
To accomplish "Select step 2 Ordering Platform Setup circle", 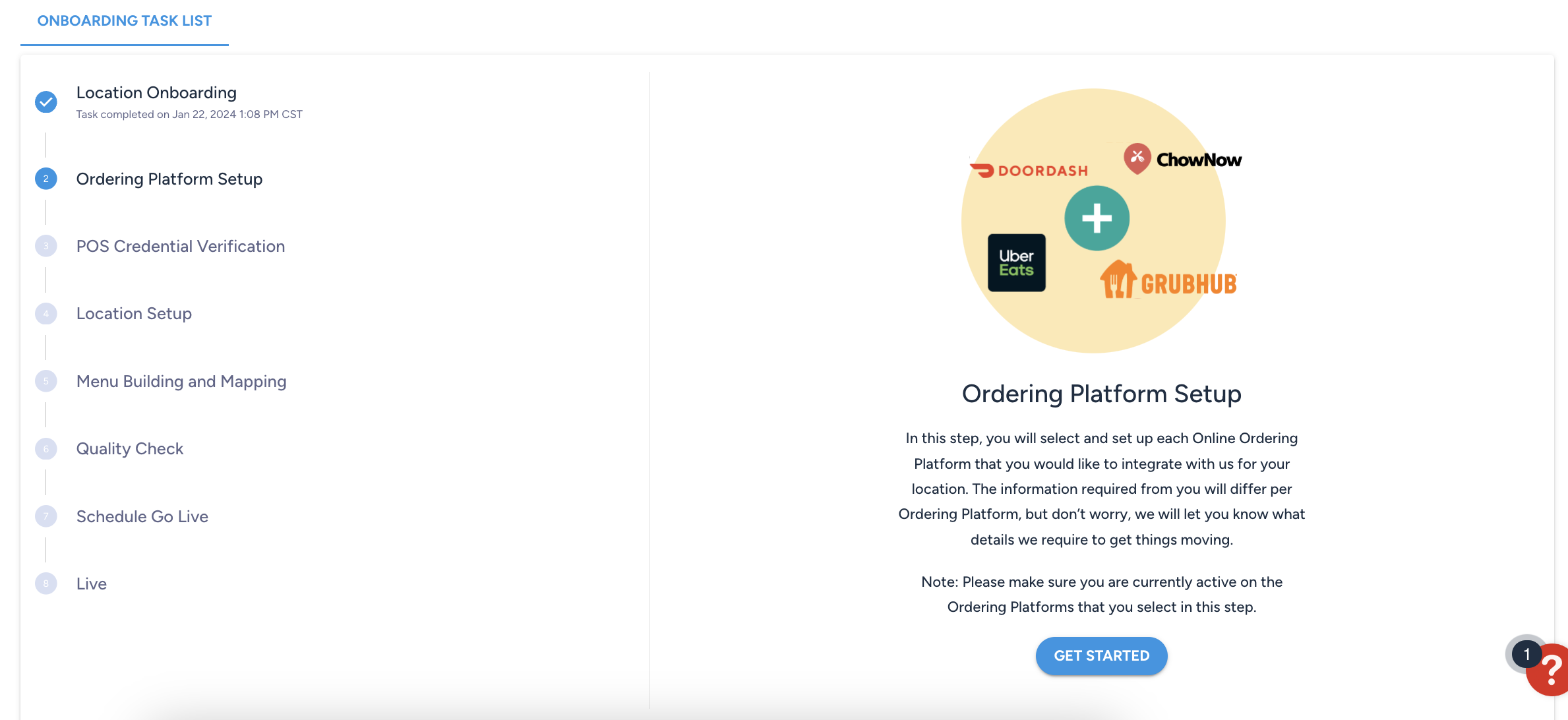I will [45, 179].
